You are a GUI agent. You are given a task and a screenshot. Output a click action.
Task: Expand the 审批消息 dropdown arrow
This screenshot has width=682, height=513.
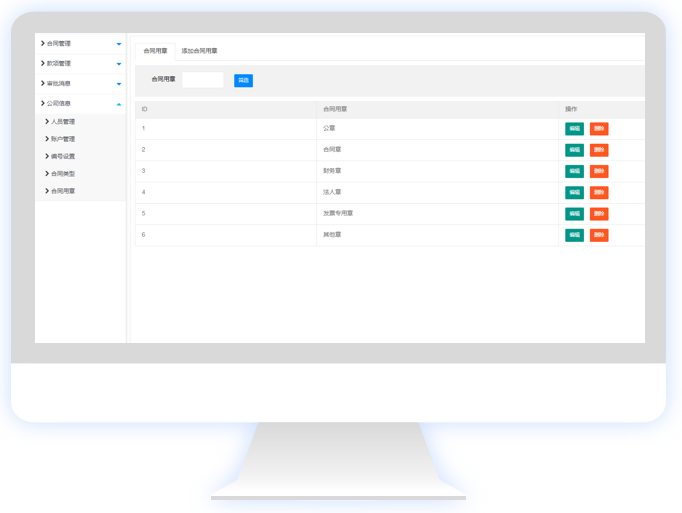[119, 84]
